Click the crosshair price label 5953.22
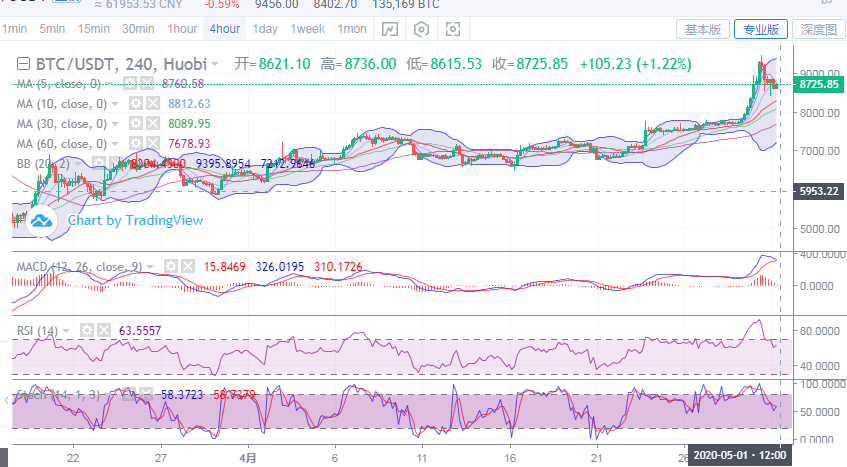Screen dimensions: 847x467 pos(819,191)
